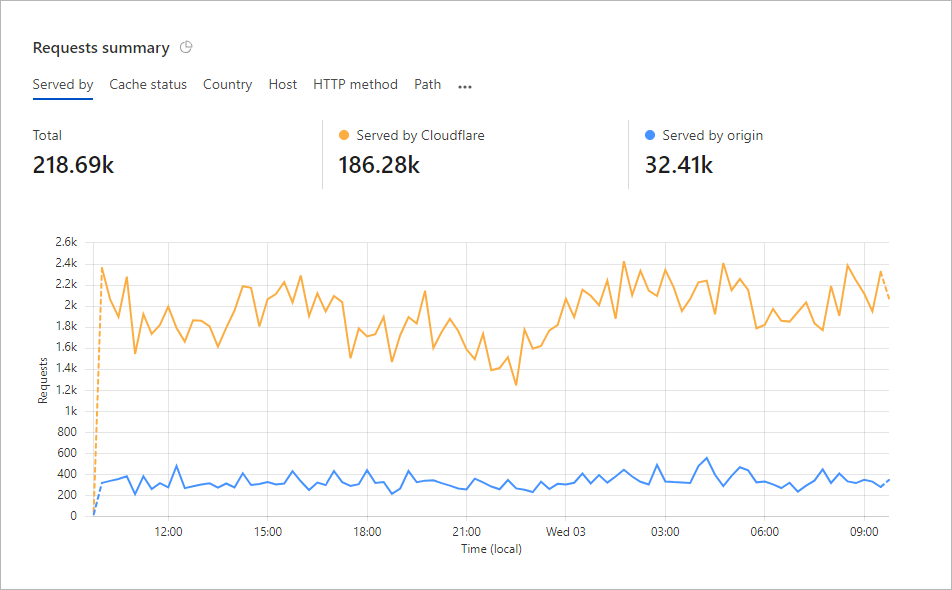Click the 15:00 x-axis label
The image size is (952, 590).
(x=268, y=532)
